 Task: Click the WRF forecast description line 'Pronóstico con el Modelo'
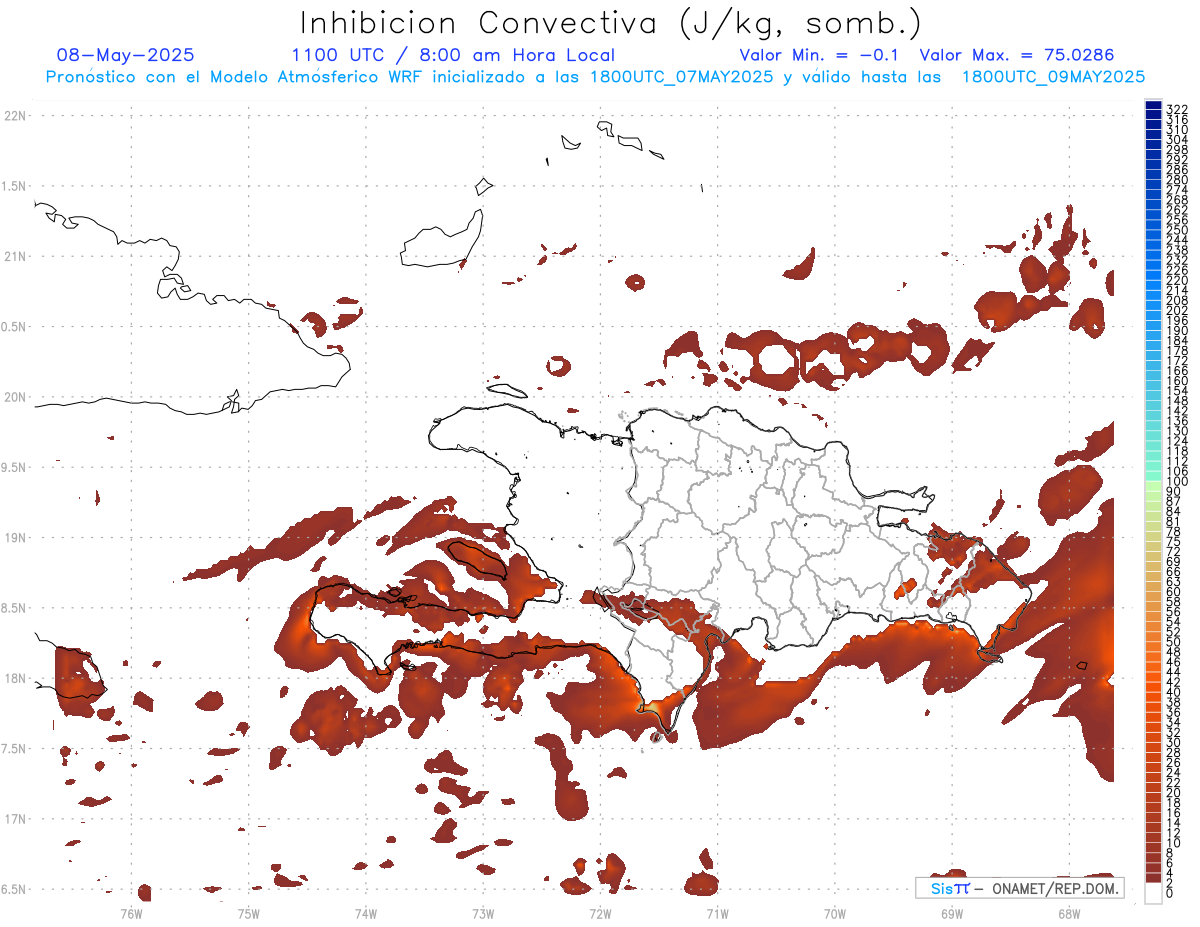(595, 77)
